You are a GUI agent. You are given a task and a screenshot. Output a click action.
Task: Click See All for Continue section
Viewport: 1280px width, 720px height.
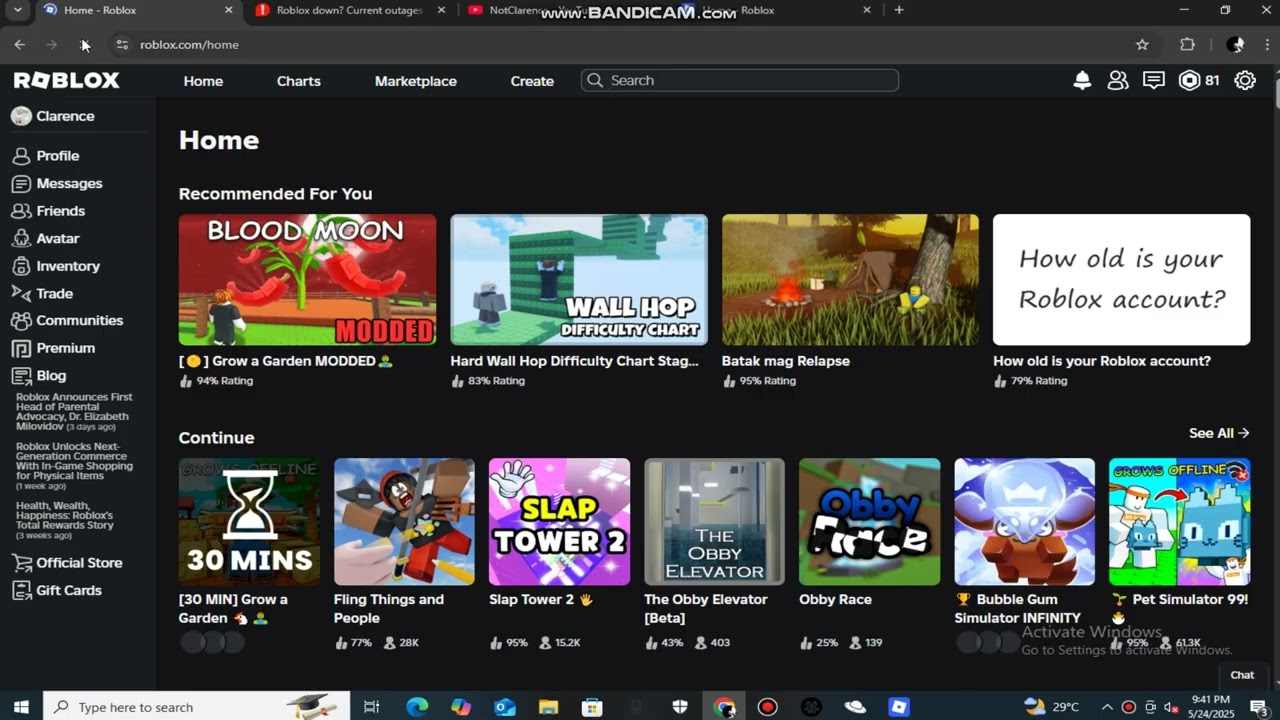(x=1219, y=433)
